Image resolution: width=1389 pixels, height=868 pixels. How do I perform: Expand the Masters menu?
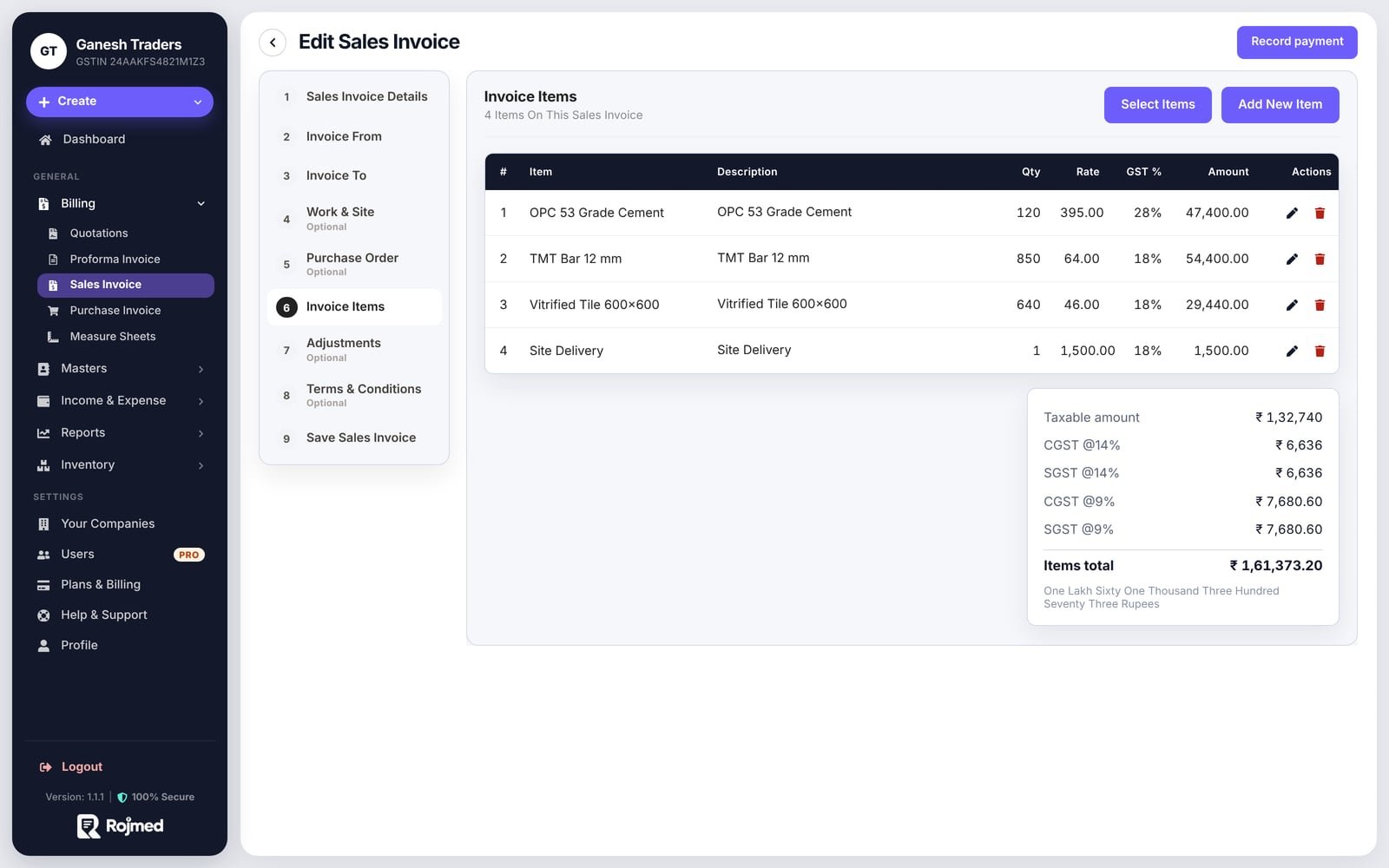click(120, 369)
